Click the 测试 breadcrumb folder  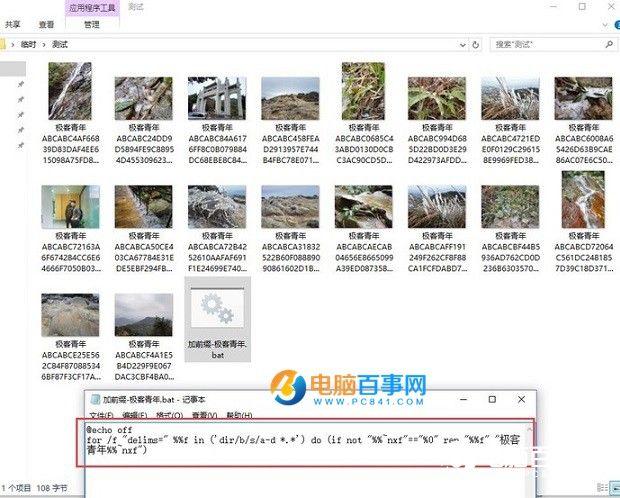pyautogui.click(x=60, y=45)
